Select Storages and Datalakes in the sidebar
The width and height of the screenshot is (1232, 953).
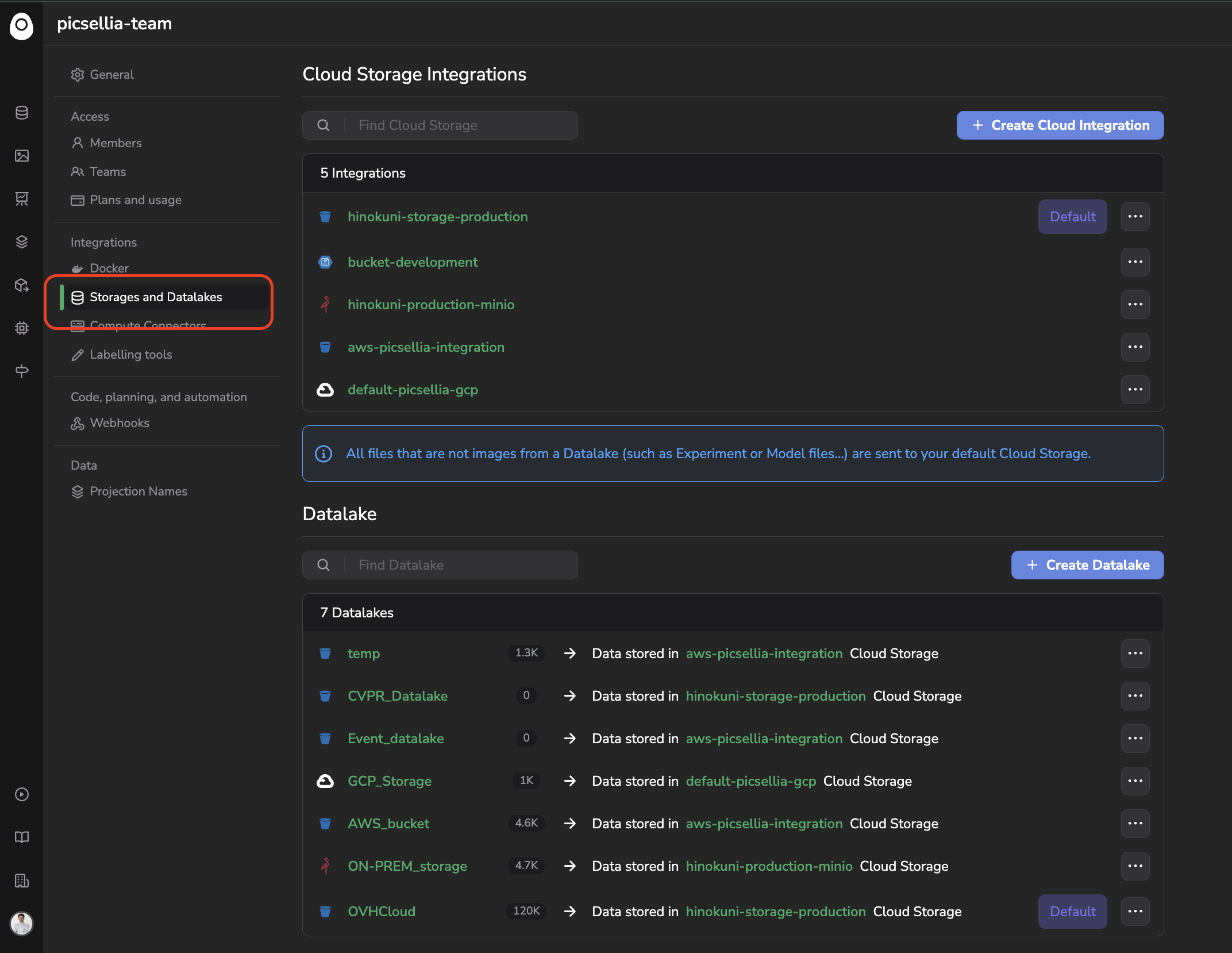(x=164, y=297)
